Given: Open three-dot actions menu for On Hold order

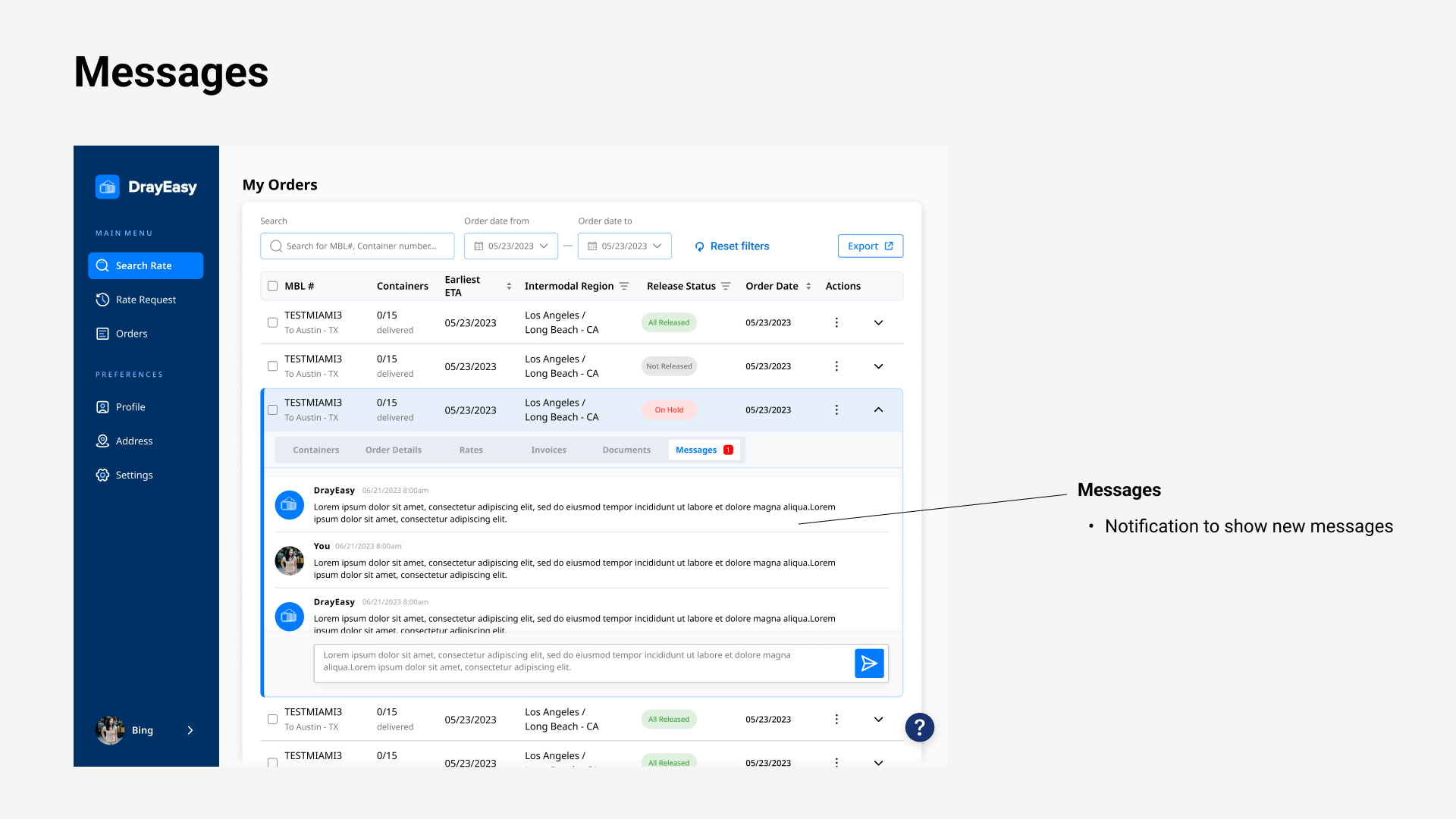Looking at the screenshot, I should coord(836,409).
